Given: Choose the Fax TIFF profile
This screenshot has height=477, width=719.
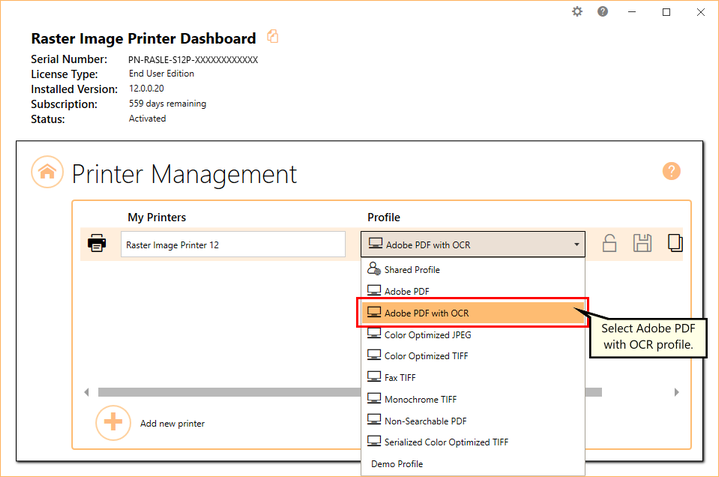Looking at the screenshot, I should 473,377.
